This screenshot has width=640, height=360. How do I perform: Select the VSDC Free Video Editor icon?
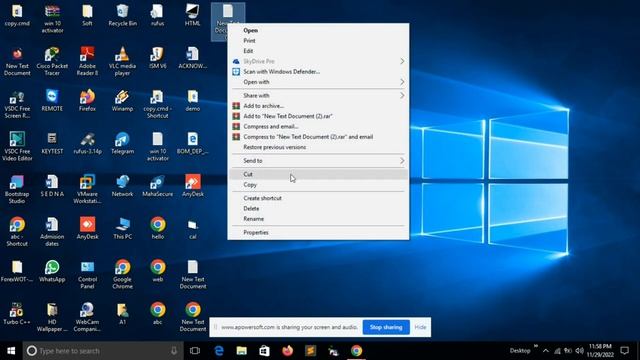tap(17, 146)
